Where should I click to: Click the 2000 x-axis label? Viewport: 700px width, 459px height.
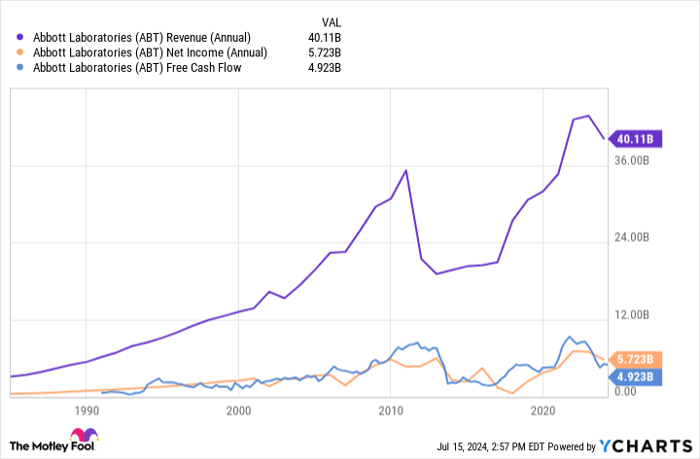[238, 411]
